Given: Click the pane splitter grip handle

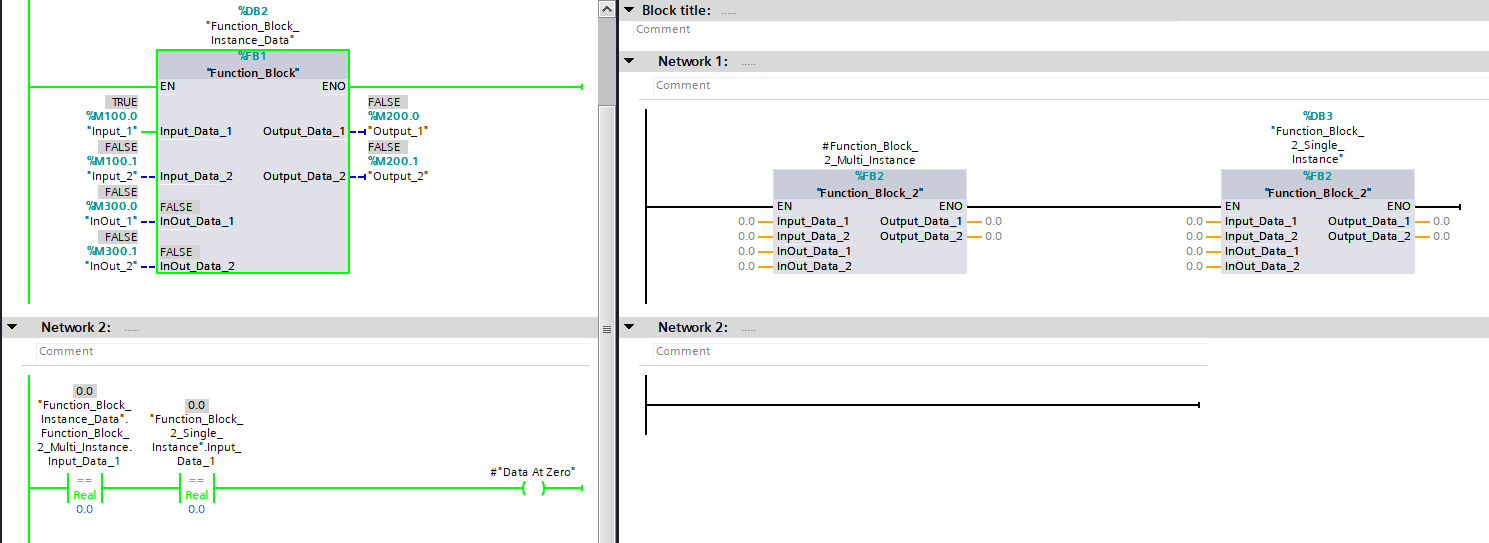Looking at the screenshot, I should click(x=606, y=329).
